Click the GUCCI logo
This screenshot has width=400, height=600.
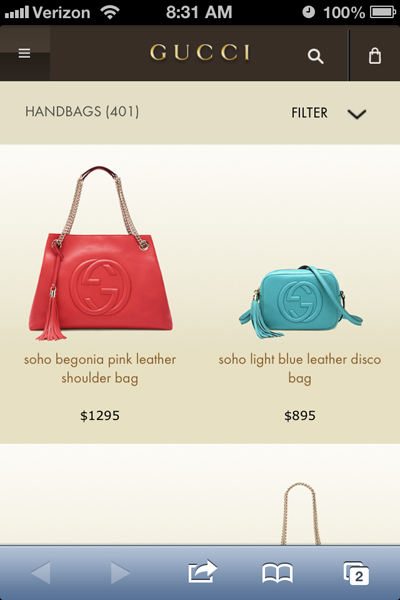[x=199, y=52]
